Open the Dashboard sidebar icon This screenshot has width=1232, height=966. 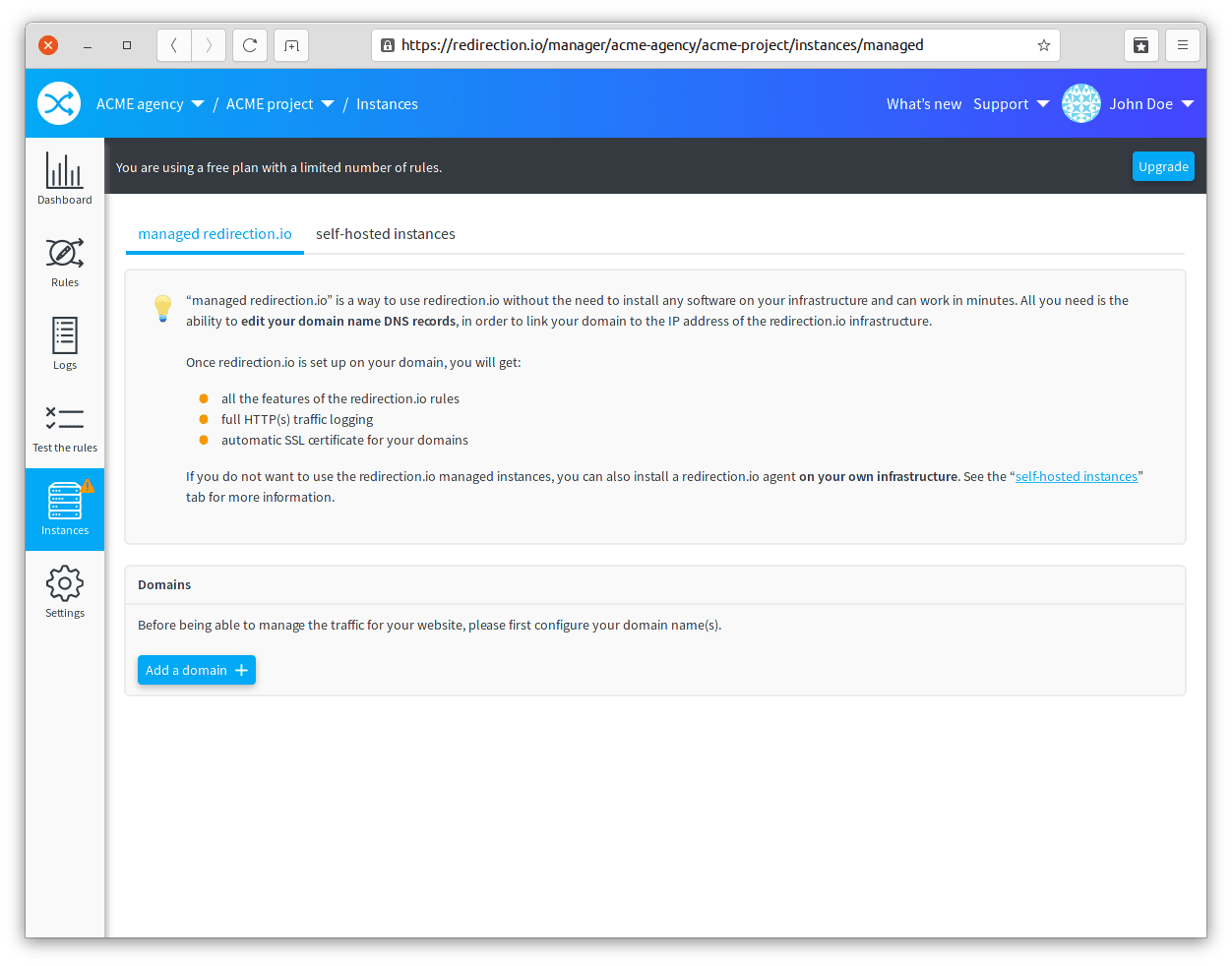pos(65,179)
